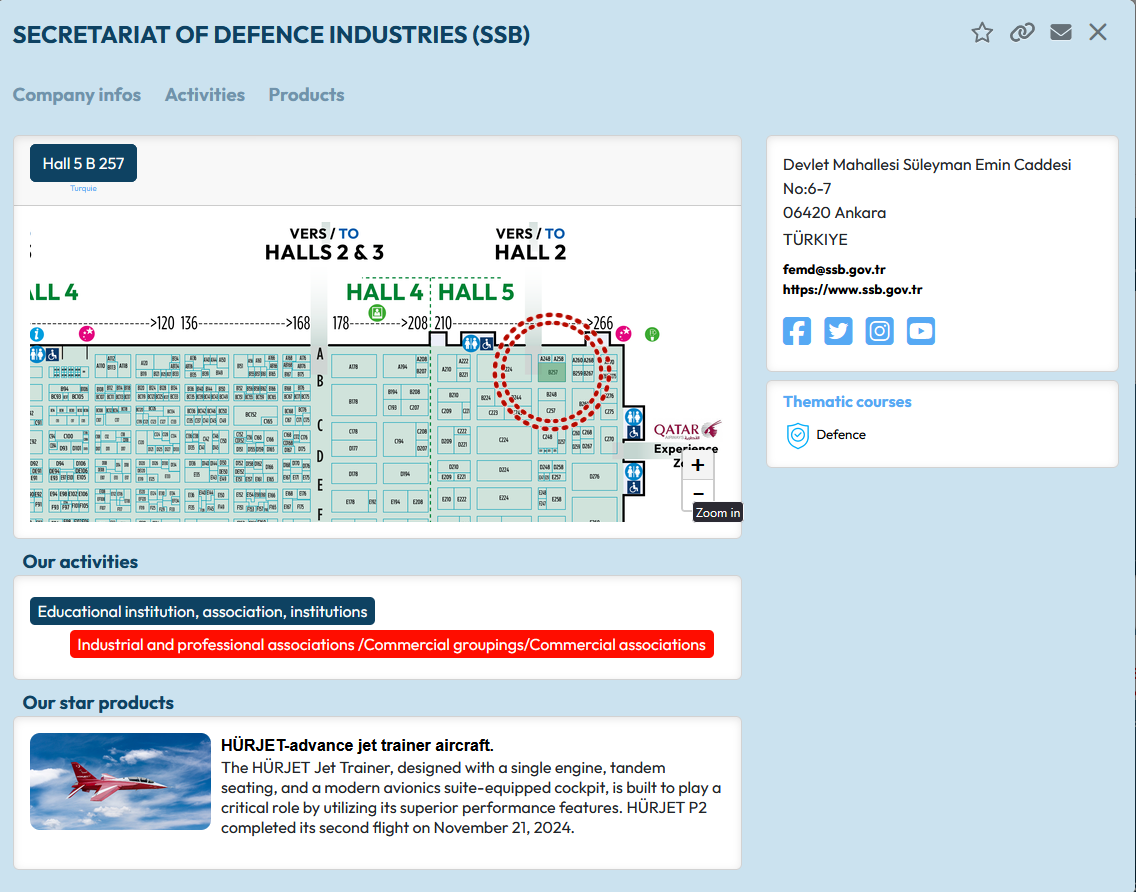Select booth BC152 on the floor map
The height and width of the screenshot is (892, 1136).
coord(251,414)
